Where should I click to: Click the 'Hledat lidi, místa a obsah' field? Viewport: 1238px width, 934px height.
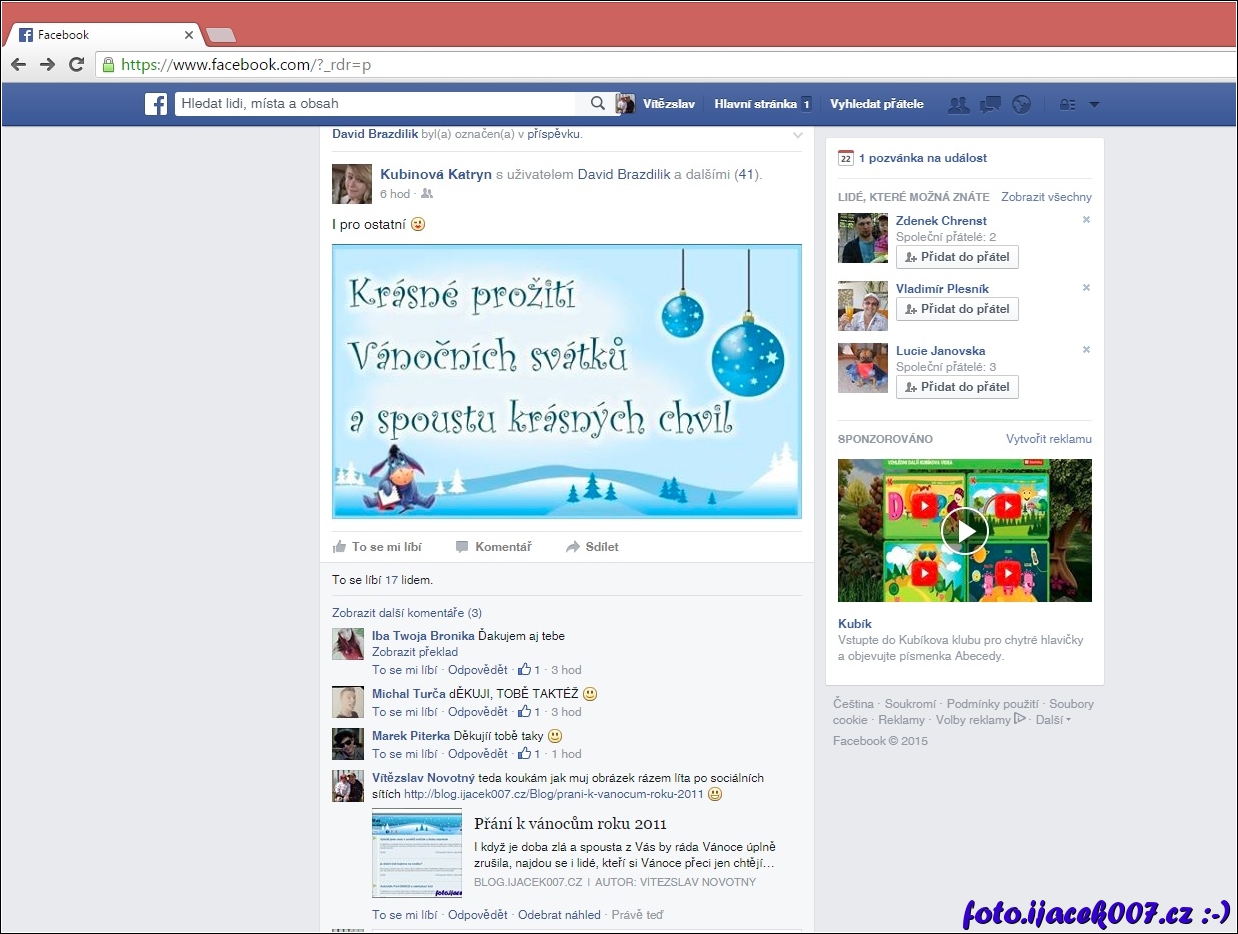click(375, 104)
